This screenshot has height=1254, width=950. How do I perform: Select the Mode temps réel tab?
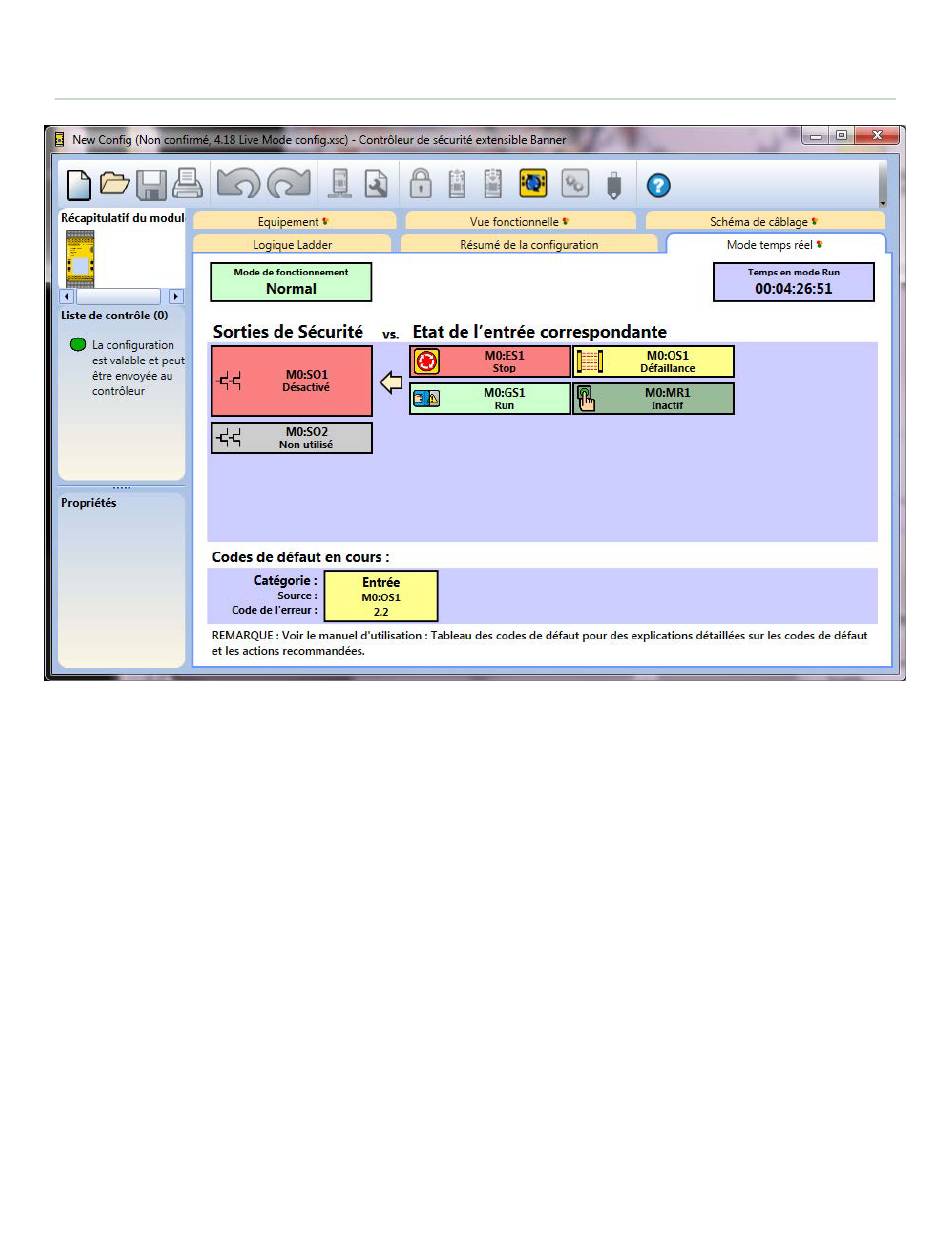pos(775,244)
